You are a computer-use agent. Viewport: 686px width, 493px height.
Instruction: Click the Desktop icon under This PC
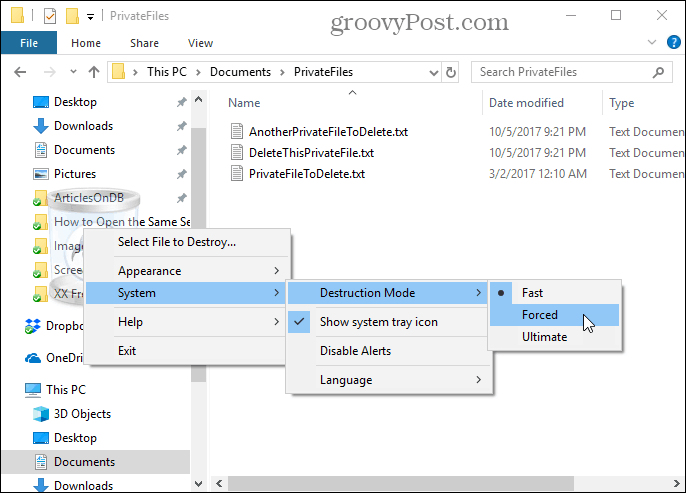(41, 438)
